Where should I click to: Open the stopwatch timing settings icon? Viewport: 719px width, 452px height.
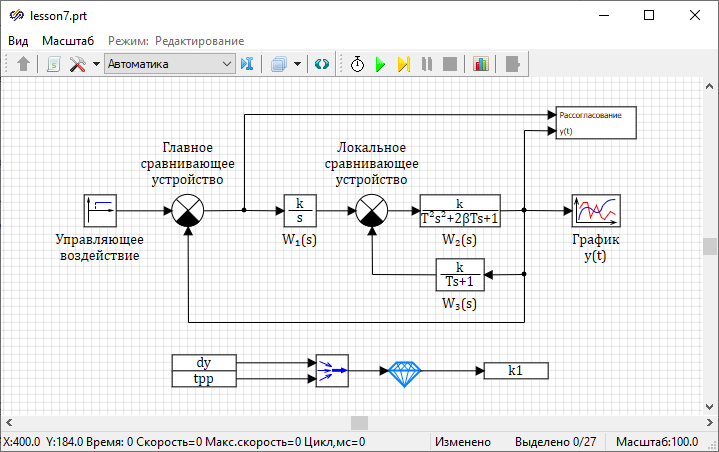pyautogui.click(x=357, y=64)
